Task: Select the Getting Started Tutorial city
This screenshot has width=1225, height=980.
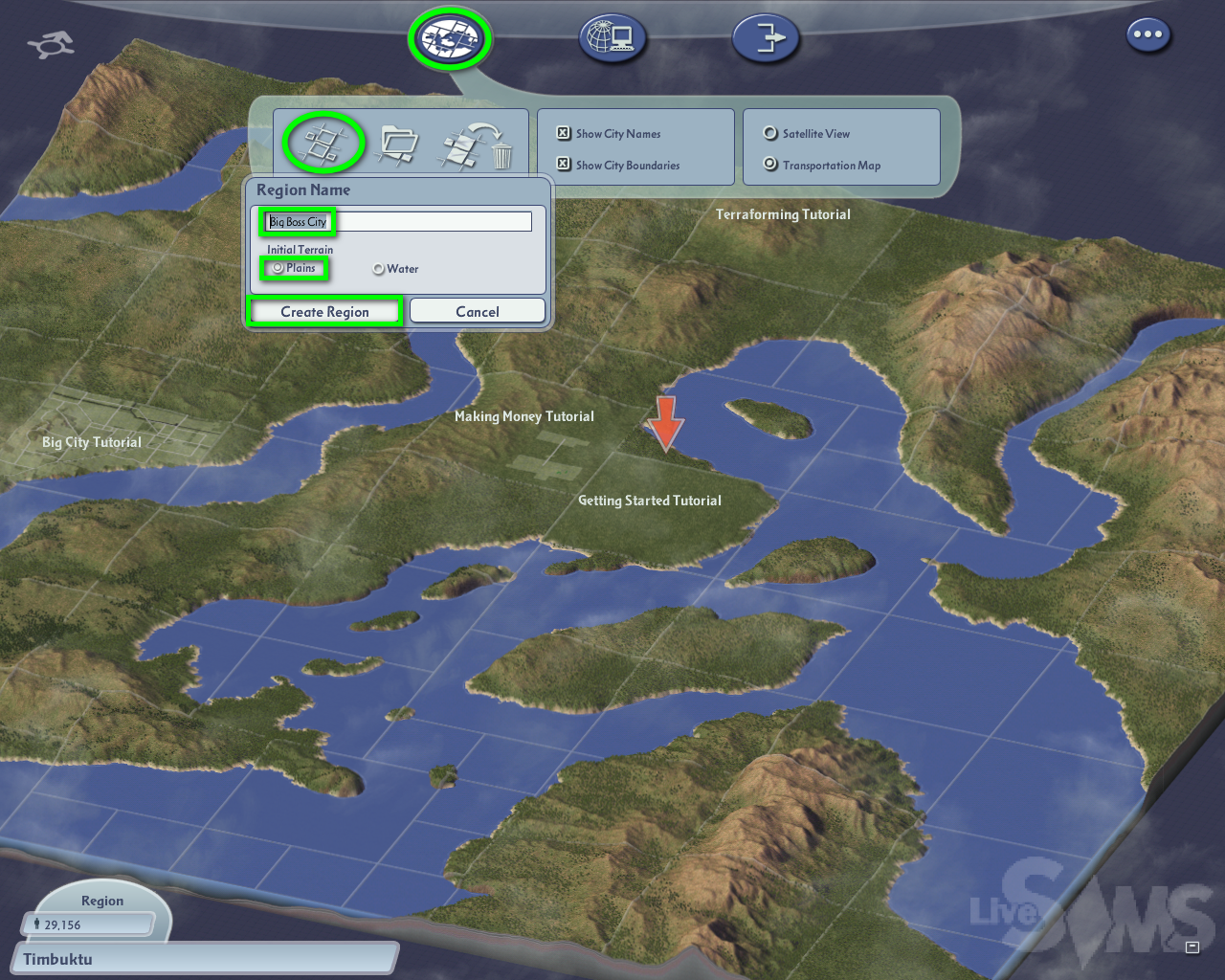Action: (x=650, y=501)
